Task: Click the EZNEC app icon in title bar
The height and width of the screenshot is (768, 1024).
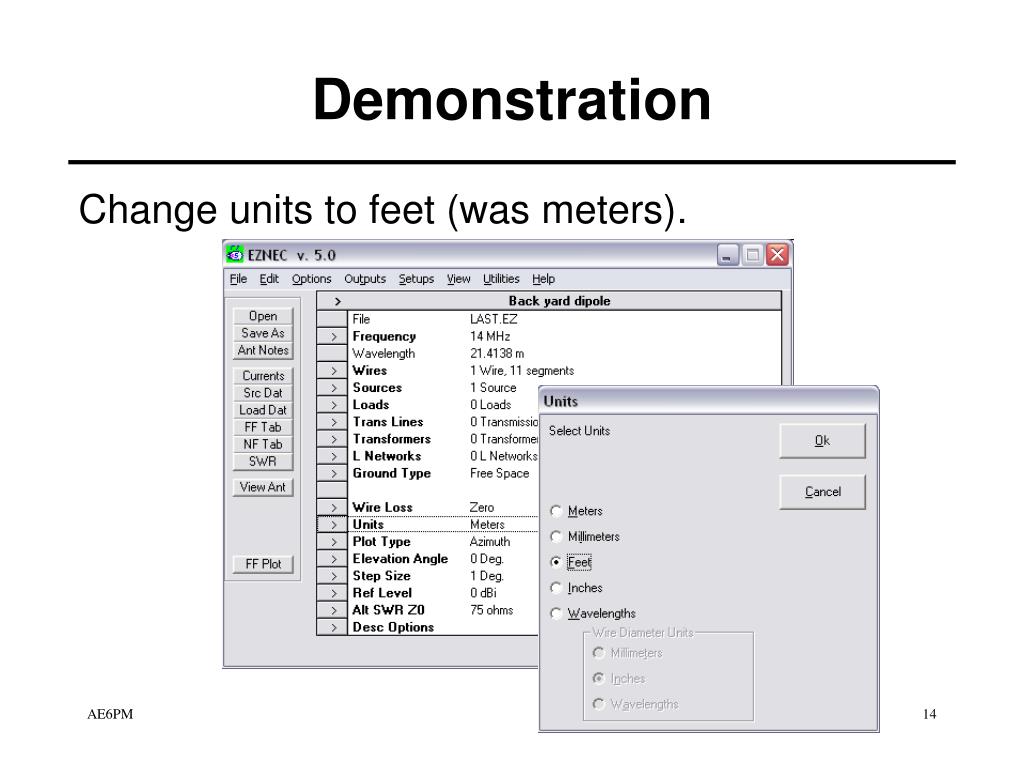Action: click(x=234, y=255)
